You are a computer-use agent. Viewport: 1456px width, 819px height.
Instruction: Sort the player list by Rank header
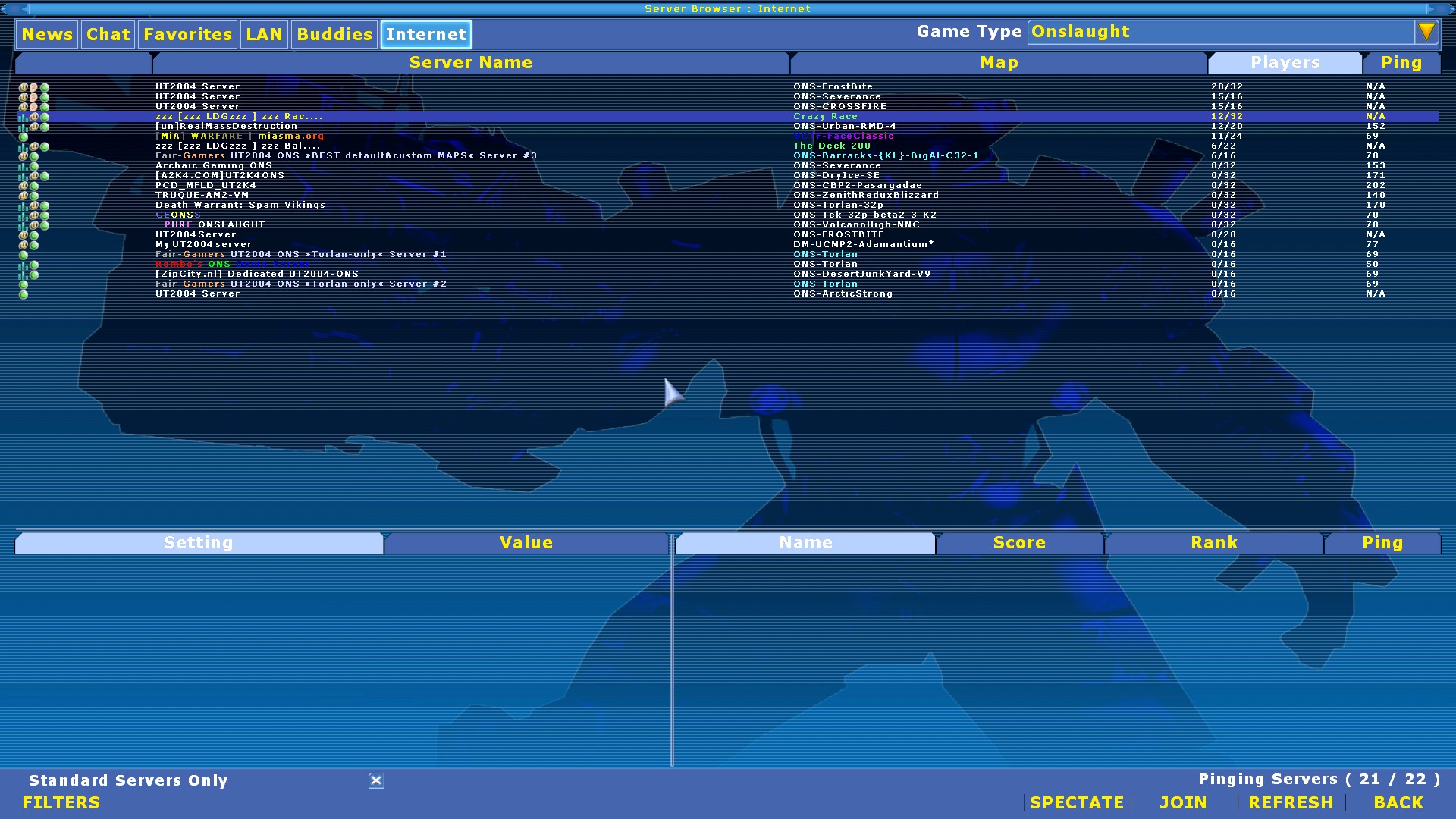pyautogui.click(x=1214, y=543)
